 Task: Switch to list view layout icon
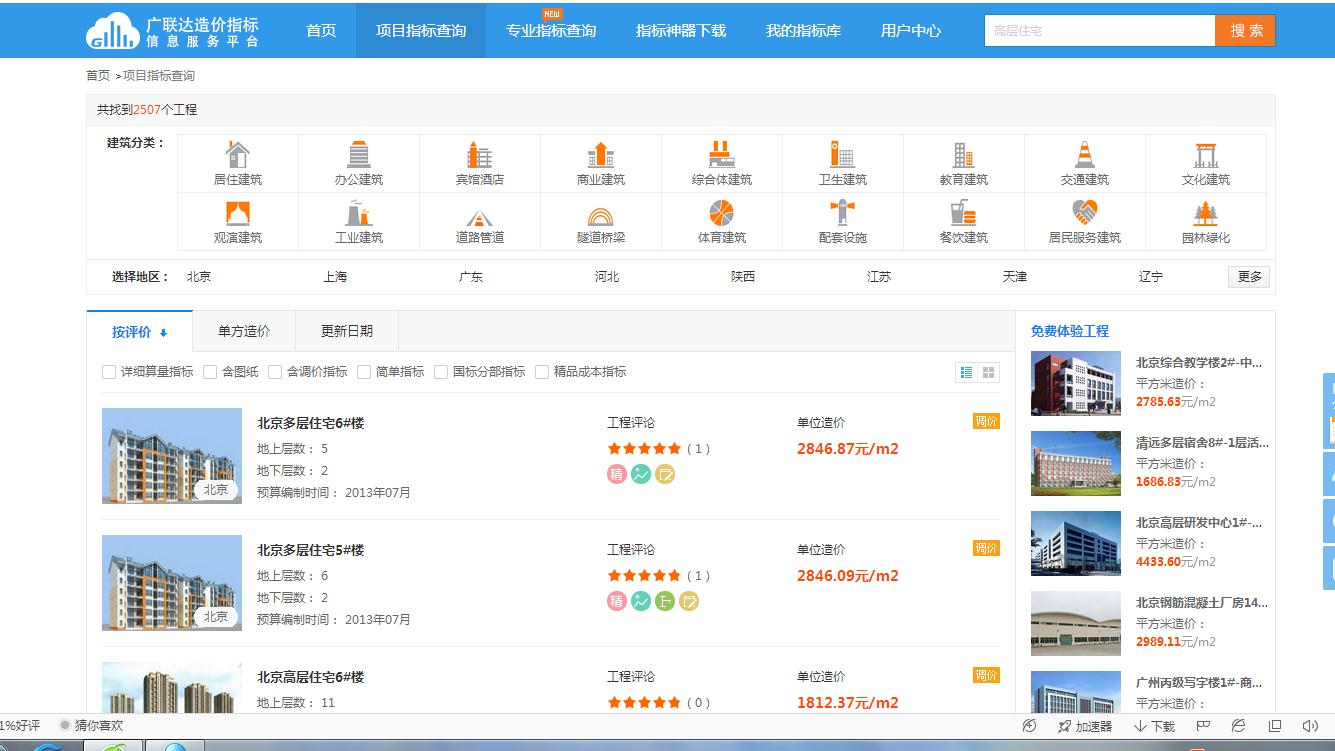966,372
